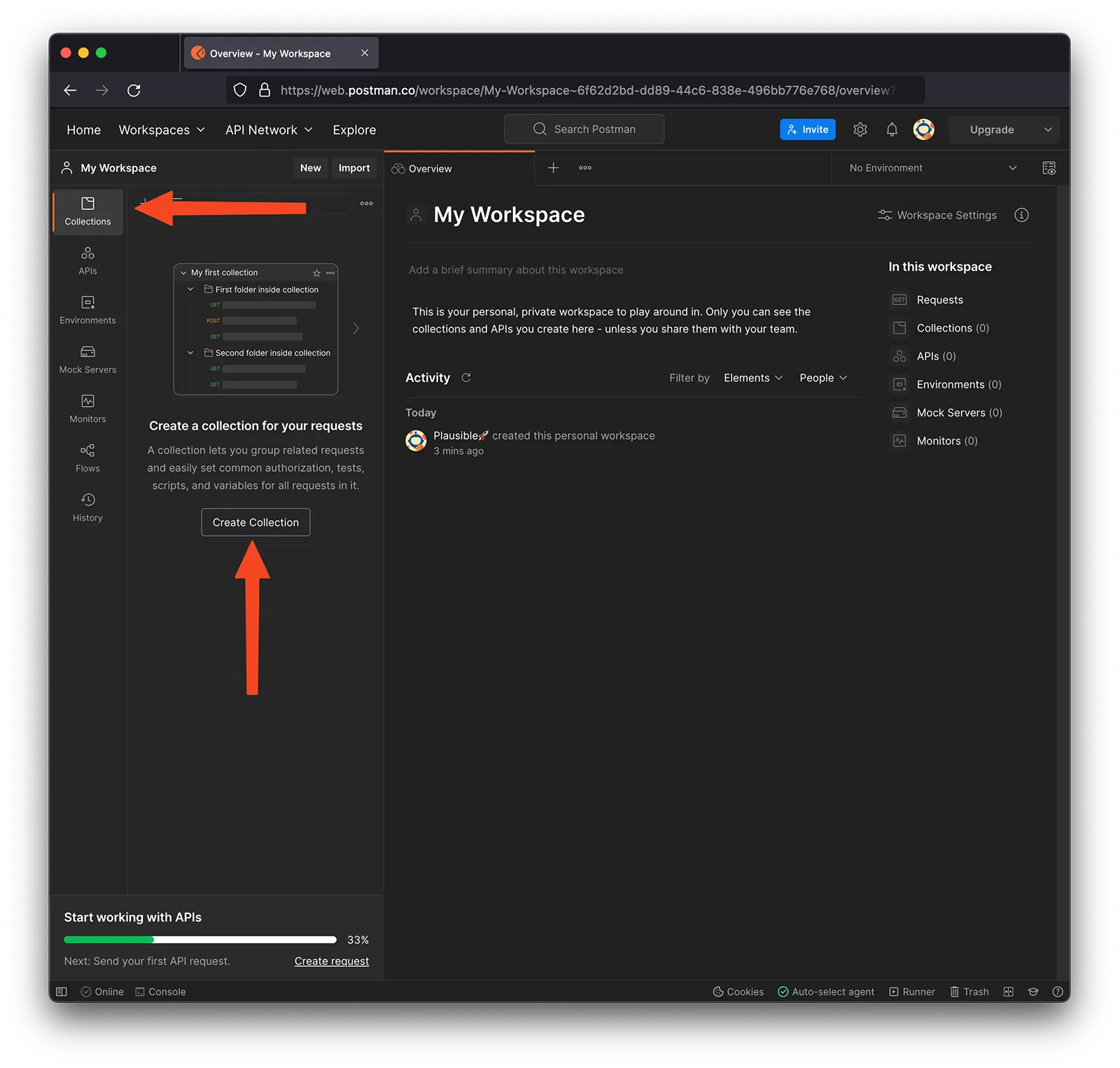Open the Elements filter dropdown
Viewport: 1120px width, 1068px height.
[x=753, y=378]
